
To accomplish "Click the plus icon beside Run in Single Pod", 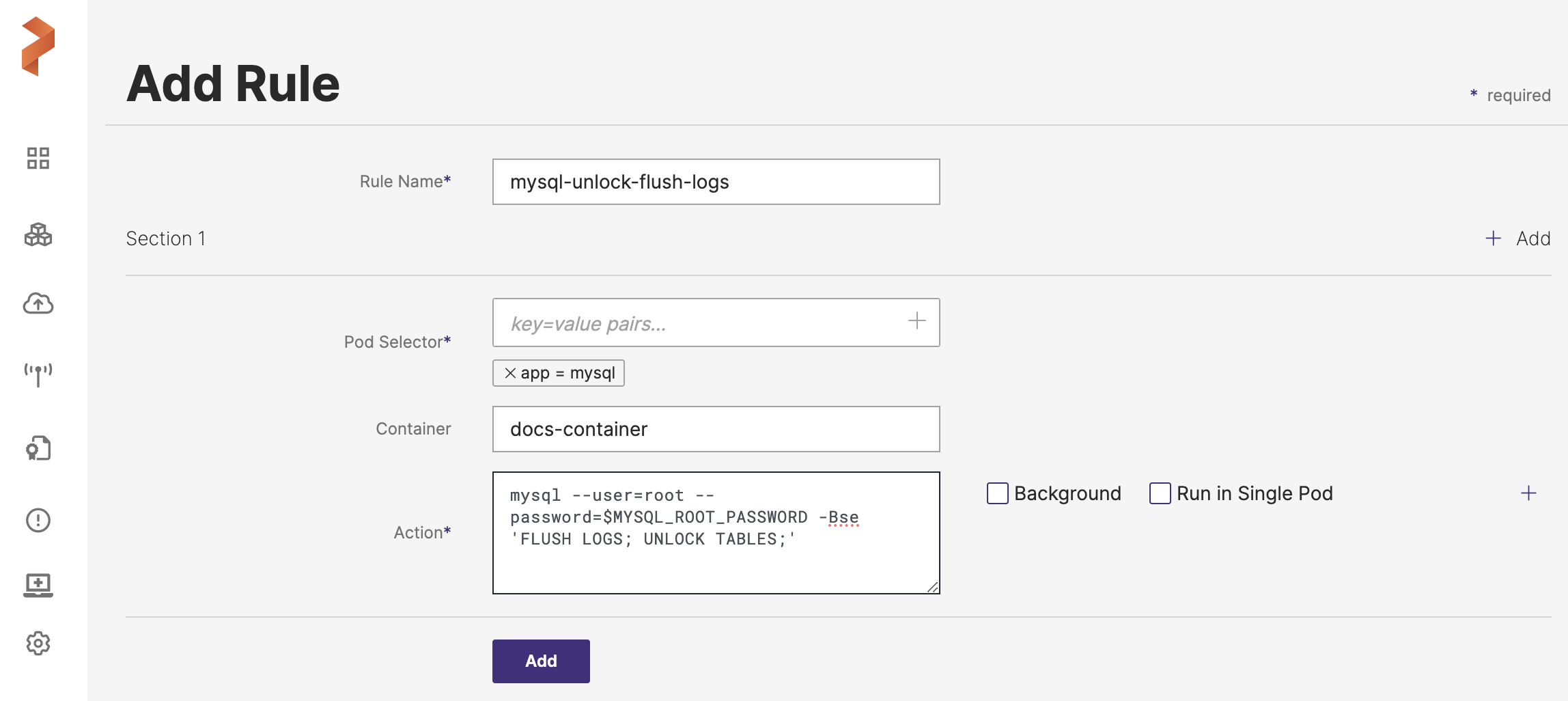I will point(1528,493).
